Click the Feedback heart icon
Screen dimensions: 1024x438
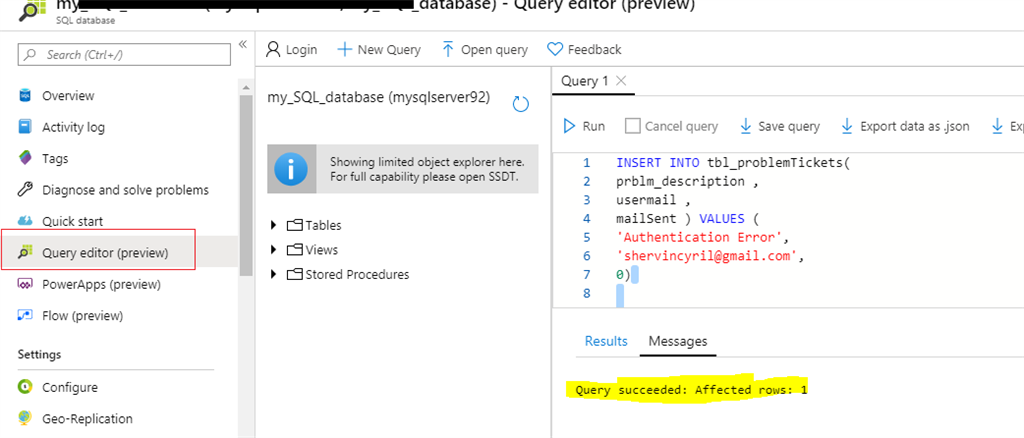click(x=554, y=50)
